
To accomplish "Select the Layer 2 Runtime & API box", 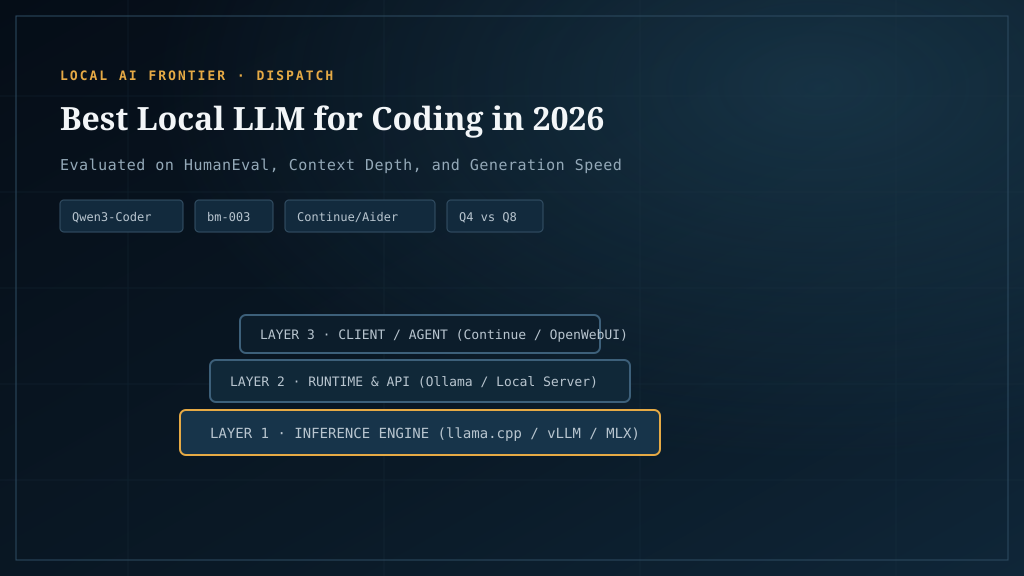I will (420, 381).
